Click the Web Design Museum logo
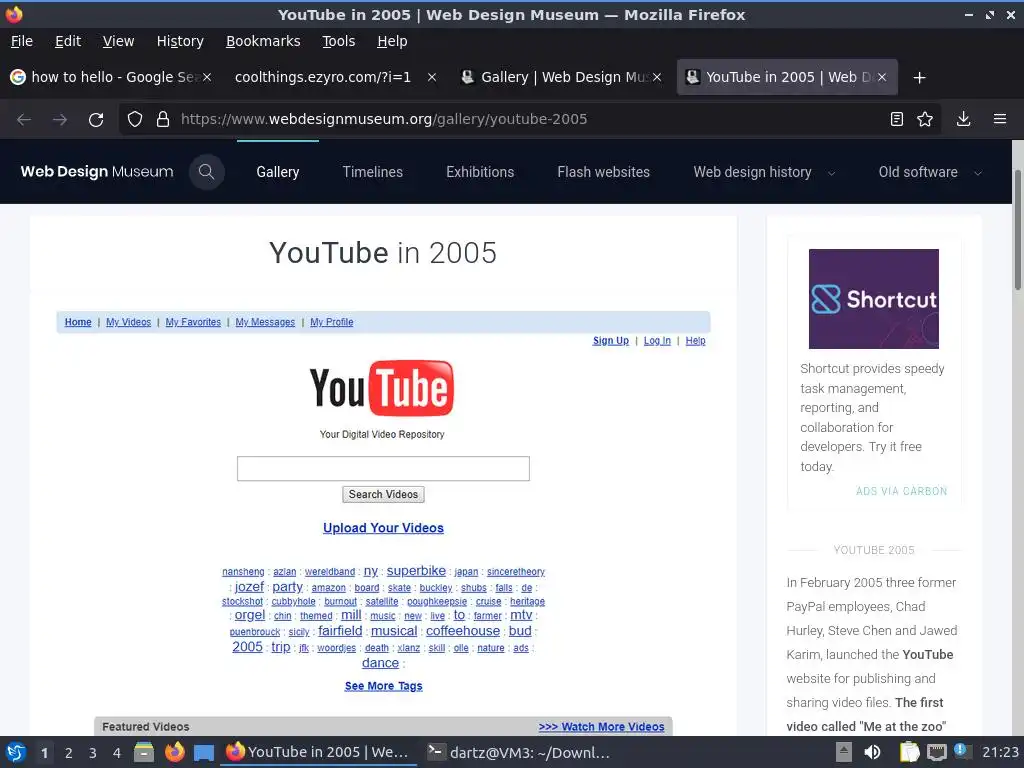Screen dimensions: 1024x768 click(x=97, y=172)
